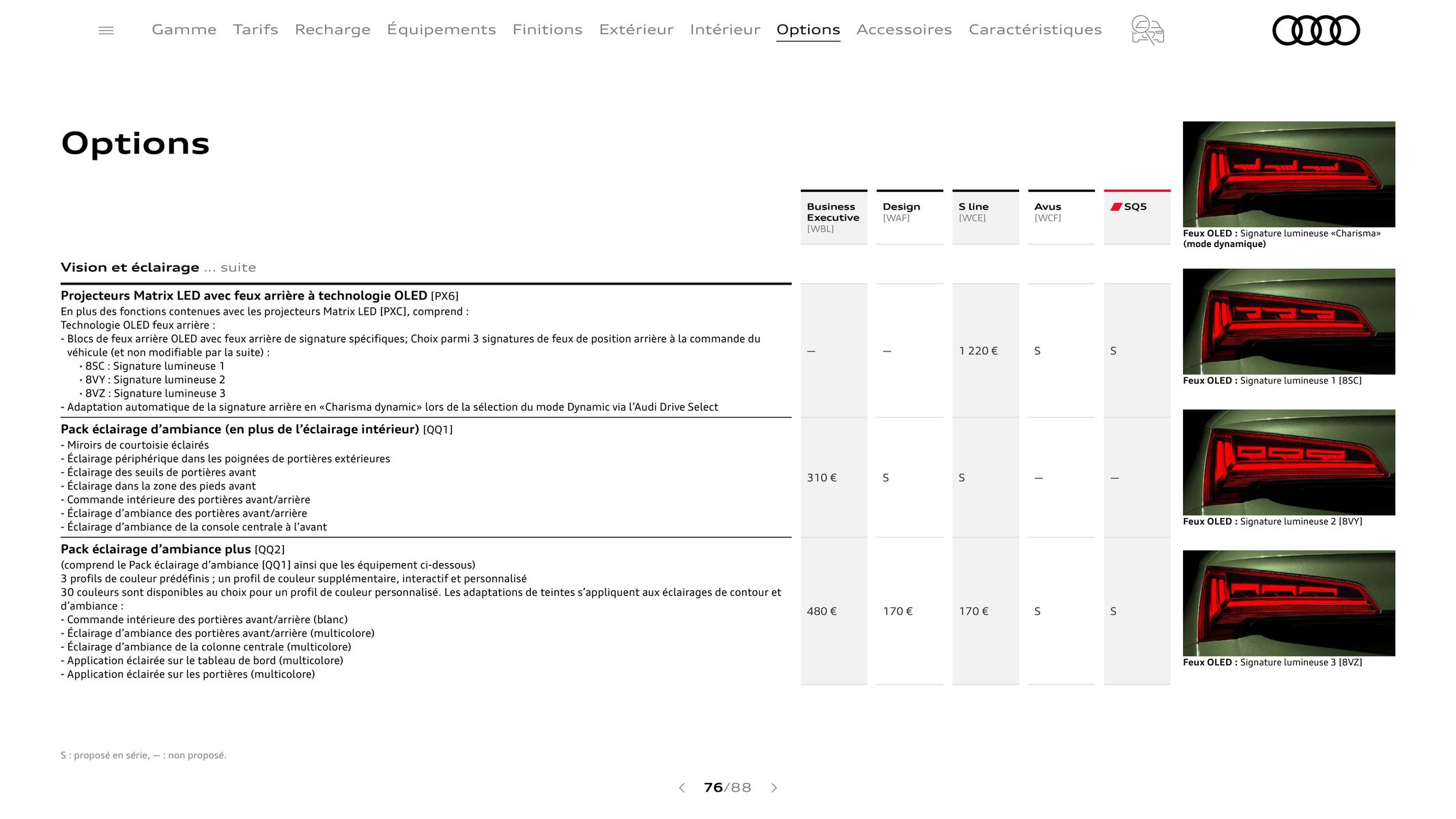
Task: Switch to the Recharge tab
Action: click(x=332, y=29)
